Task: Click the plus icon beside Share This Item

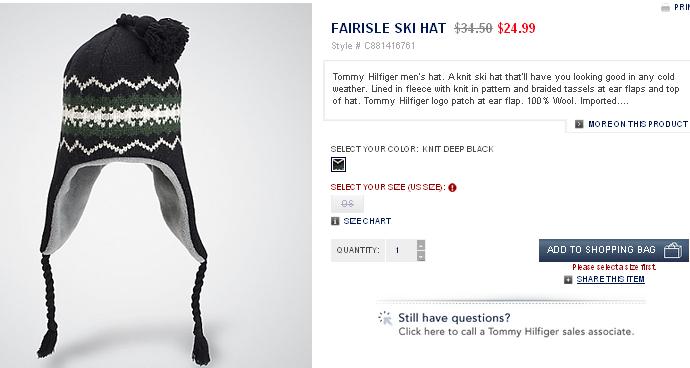Action: pyautogui.click(x=569, y=280)
